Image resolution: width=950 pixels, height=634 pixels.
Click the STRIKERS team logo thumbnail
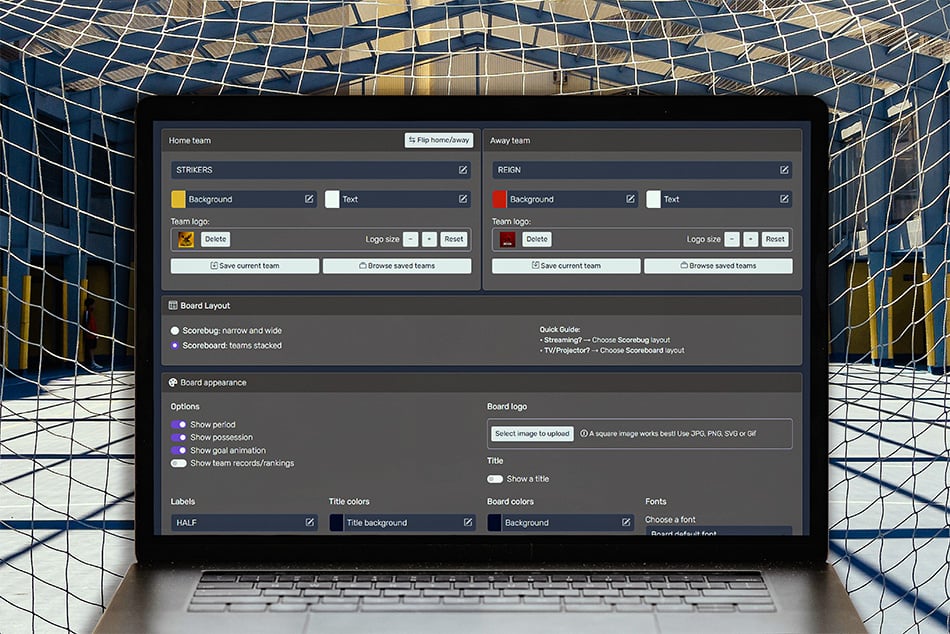(182, 238)
